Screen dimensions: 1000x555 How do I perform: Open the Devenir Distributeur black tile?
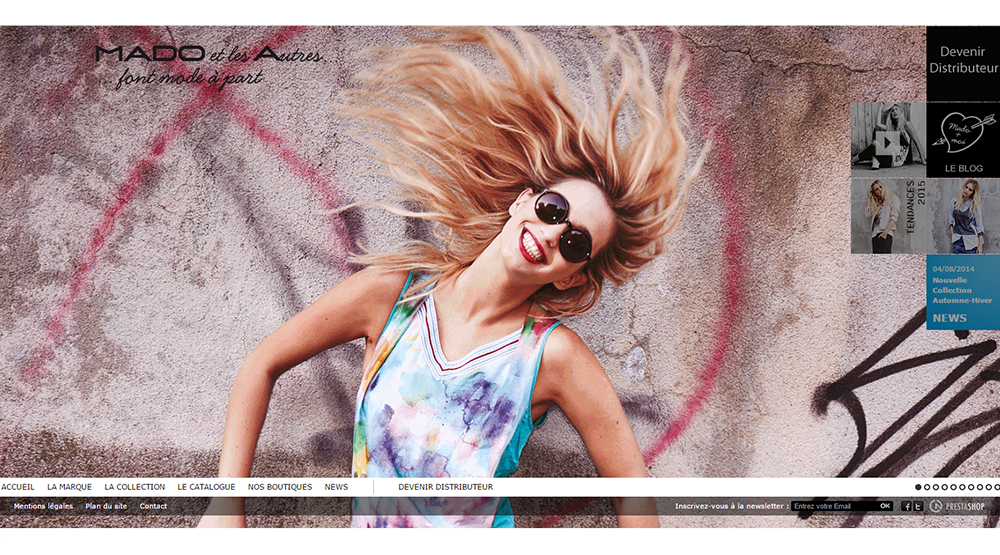pyautogui.click(x=963, y=63)
